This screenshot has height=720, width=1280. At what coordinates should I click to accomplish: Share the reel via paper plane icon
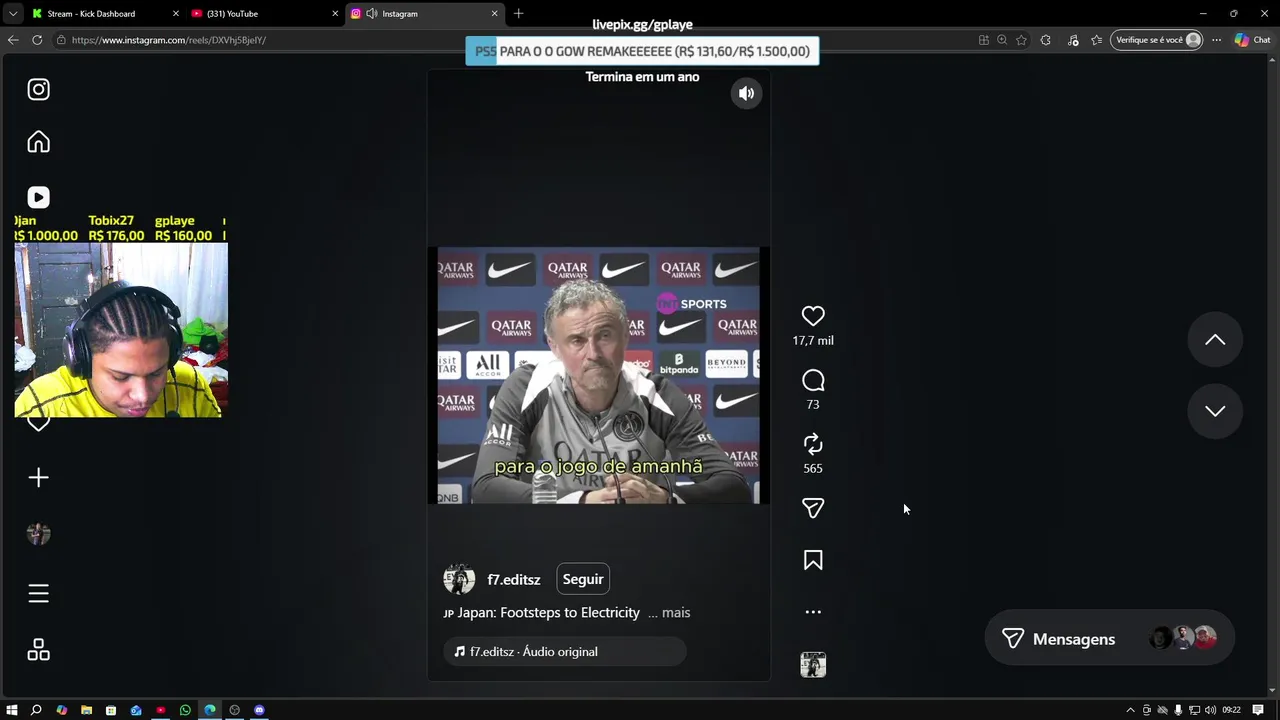(813, 508)
